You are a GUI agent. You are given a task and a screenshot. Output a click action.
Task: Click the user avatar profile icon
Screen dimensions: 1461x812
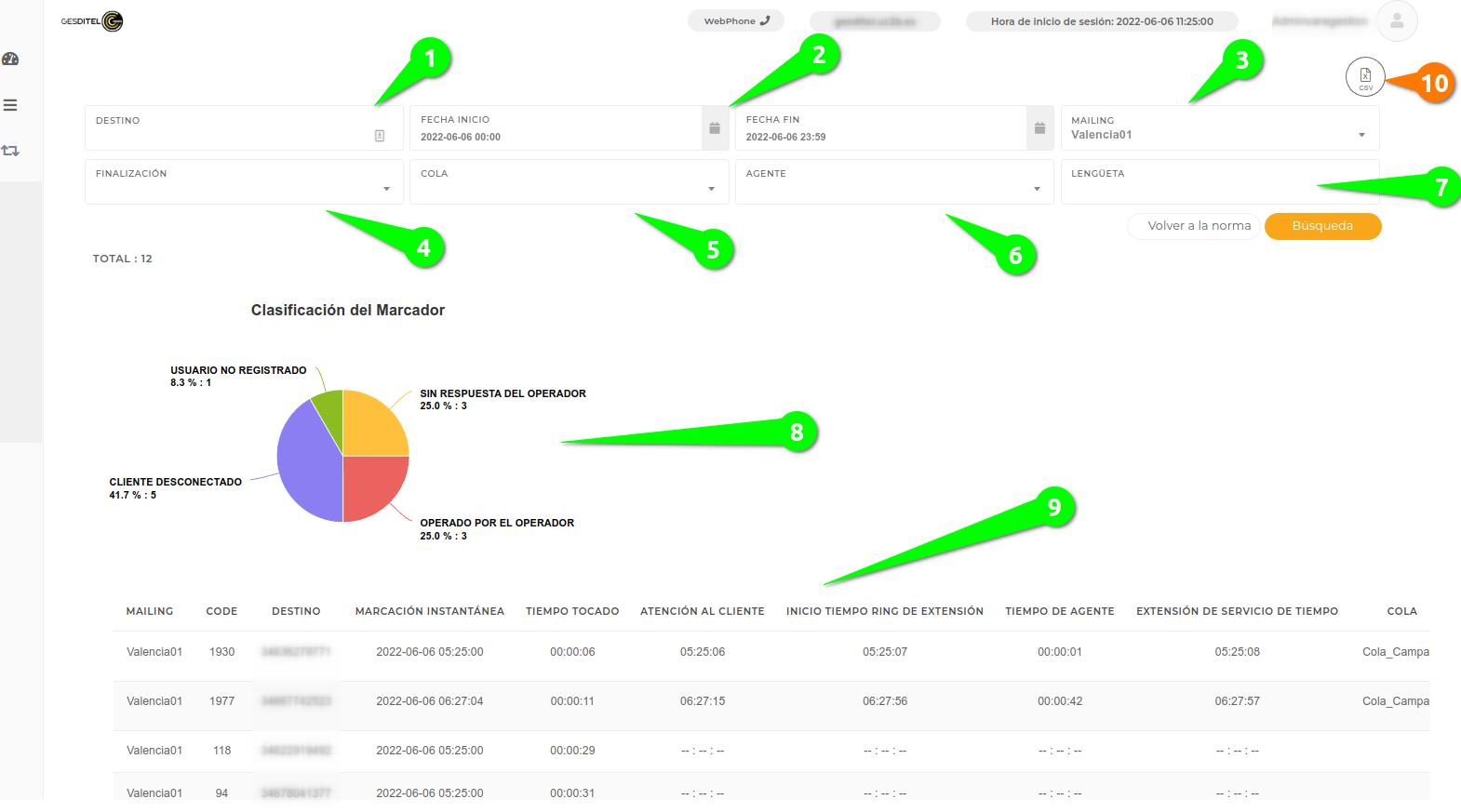(1396, 21)
